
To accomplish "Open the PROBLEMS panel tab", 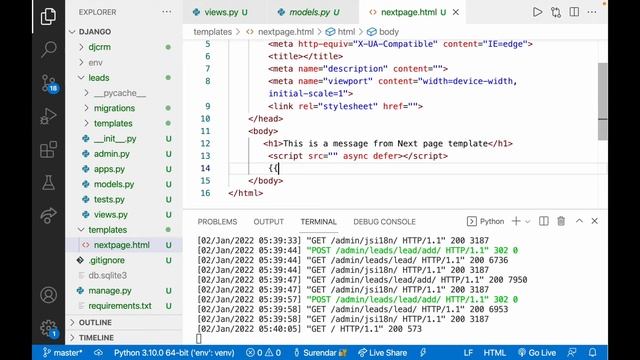I will click(217, 222).
